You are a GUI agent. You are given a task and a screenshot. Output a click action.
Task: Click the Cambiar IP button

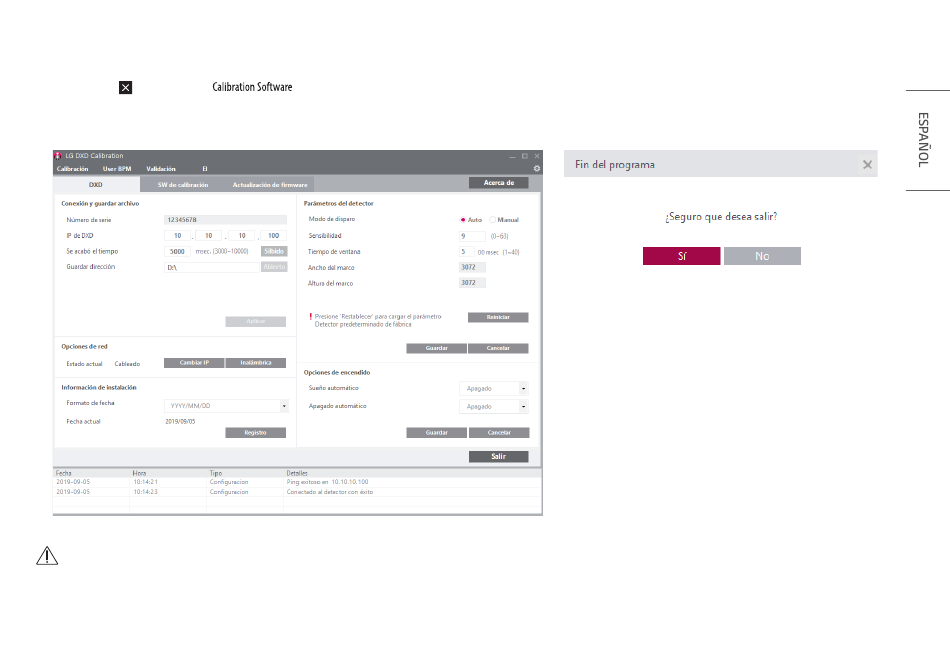(194, 363)
